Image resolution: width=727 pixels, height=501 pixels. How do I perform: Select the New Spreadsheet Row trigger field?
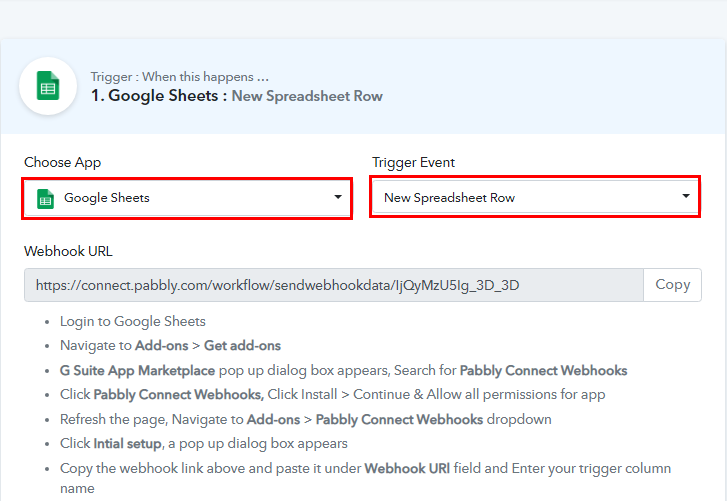pos(535,197)
